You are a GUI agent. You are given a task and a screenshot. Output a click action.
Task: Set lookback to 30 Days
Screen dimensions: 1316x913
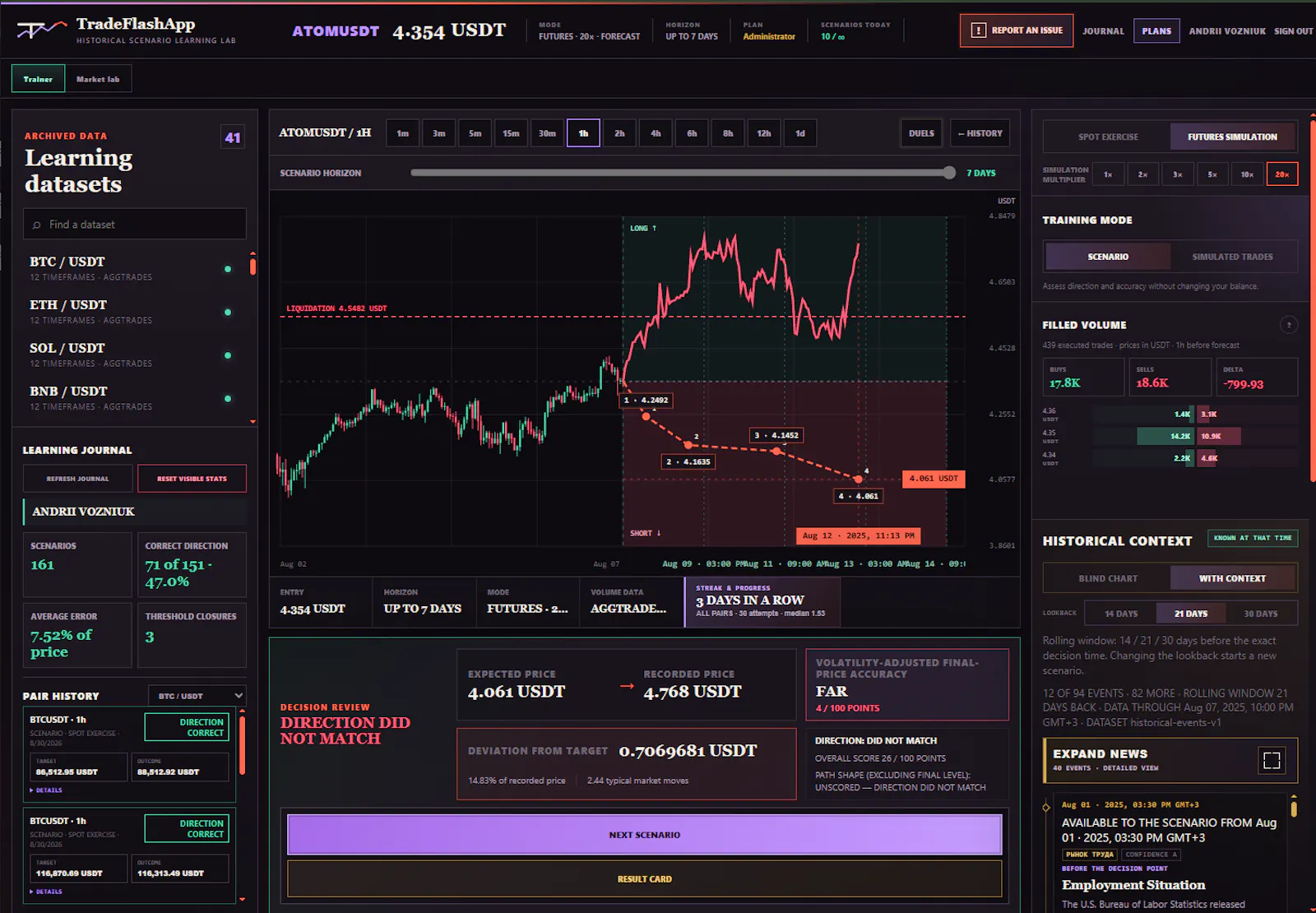coord(1261,614)
